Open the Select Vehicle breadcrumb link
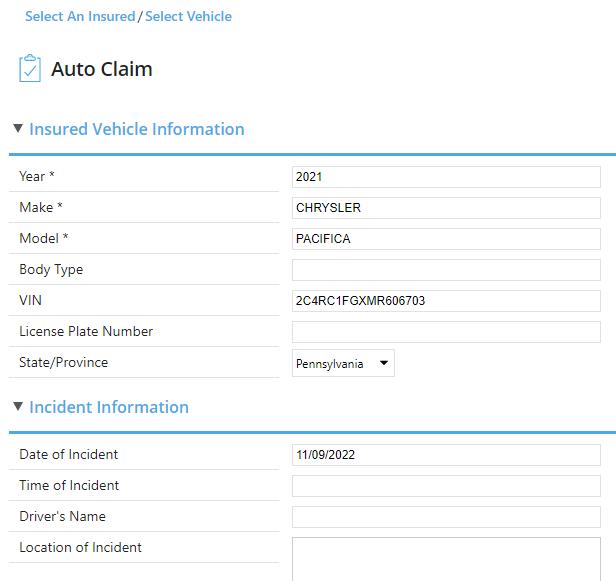Screen dimensions: 616x581 pos(188,17)
